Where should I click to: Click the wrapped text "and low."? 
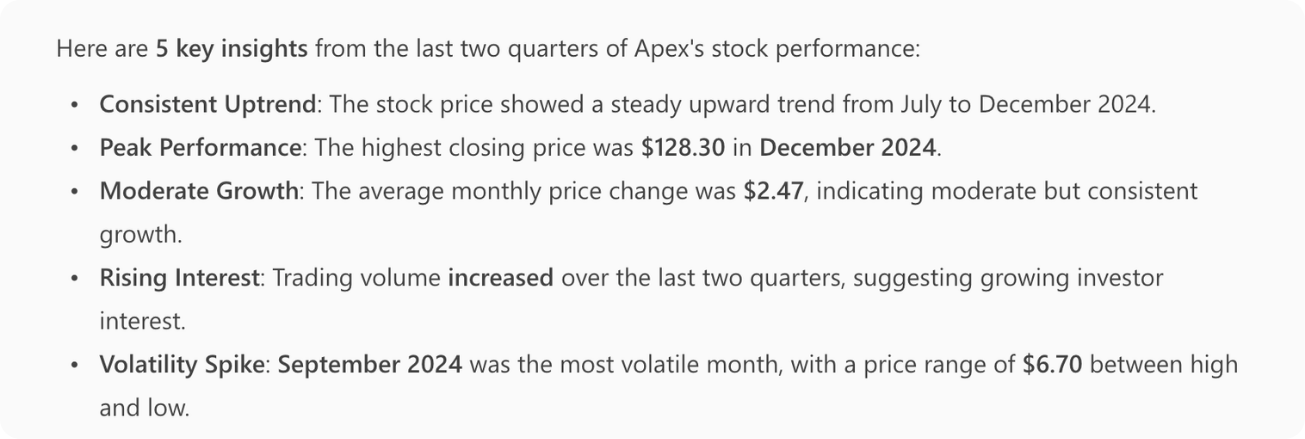[x=143, y=407]
